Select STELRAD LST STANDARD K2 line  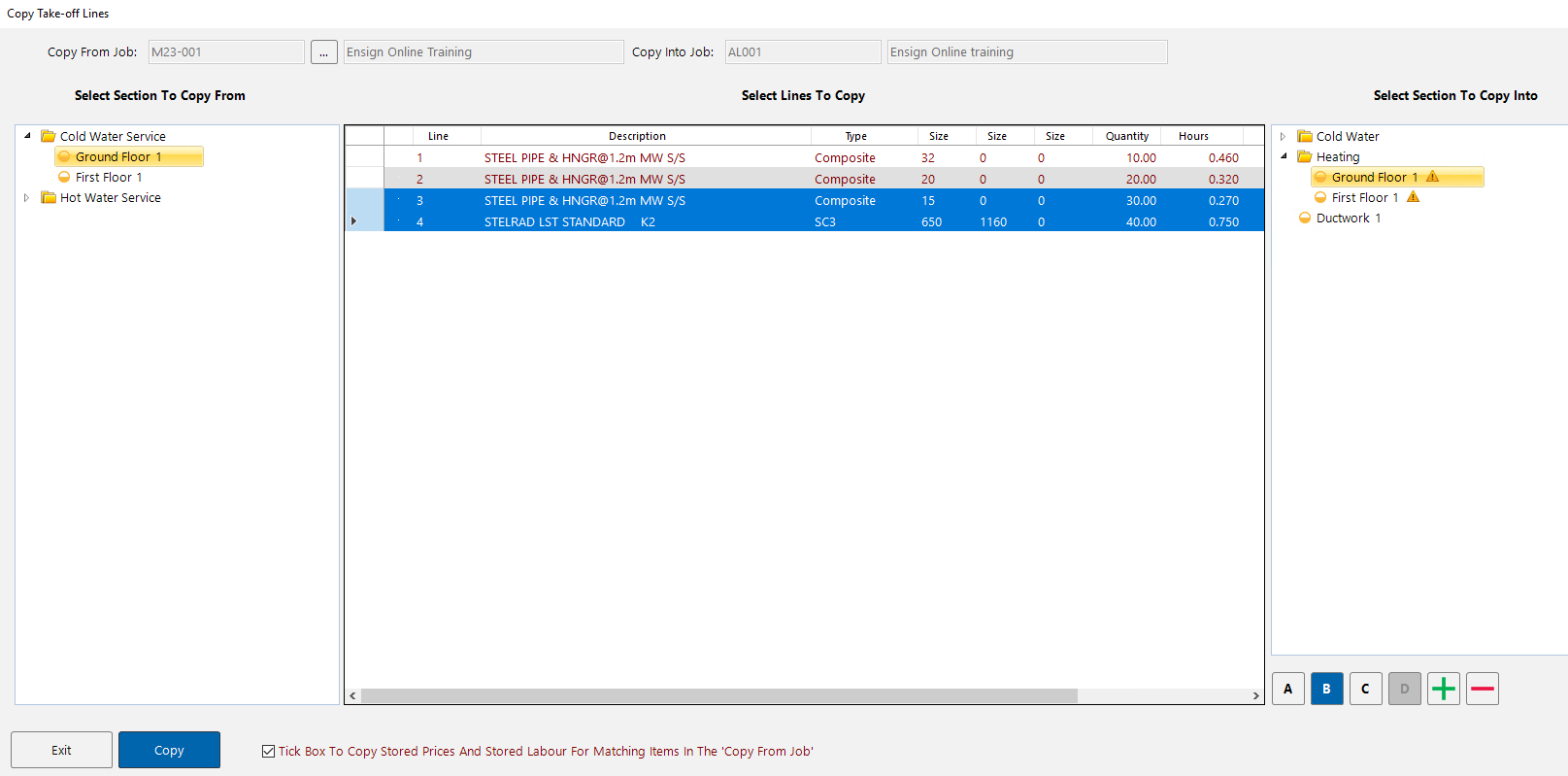pos(805,221)
